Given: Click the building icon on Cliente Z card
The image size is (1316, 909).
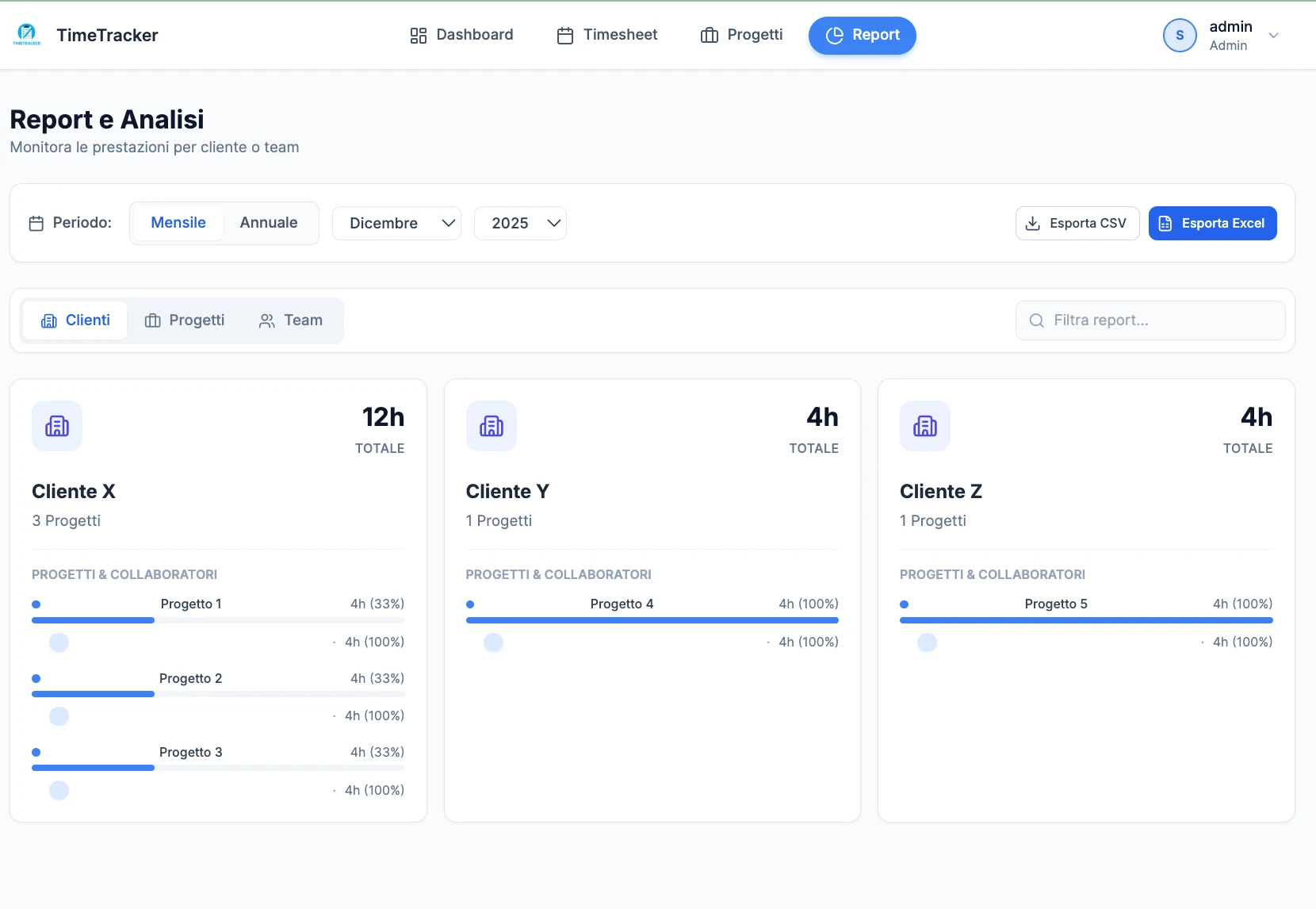Looking at the screenshot, I should coord(925,426).
